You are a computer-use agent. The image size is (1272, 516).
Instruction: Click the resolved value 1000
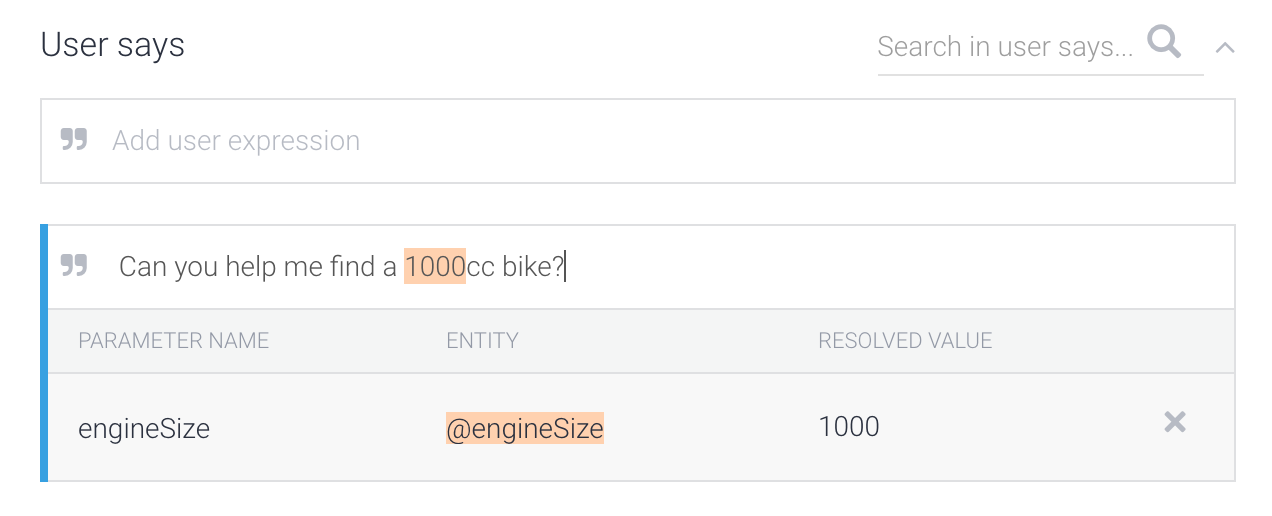click(849, 427)
